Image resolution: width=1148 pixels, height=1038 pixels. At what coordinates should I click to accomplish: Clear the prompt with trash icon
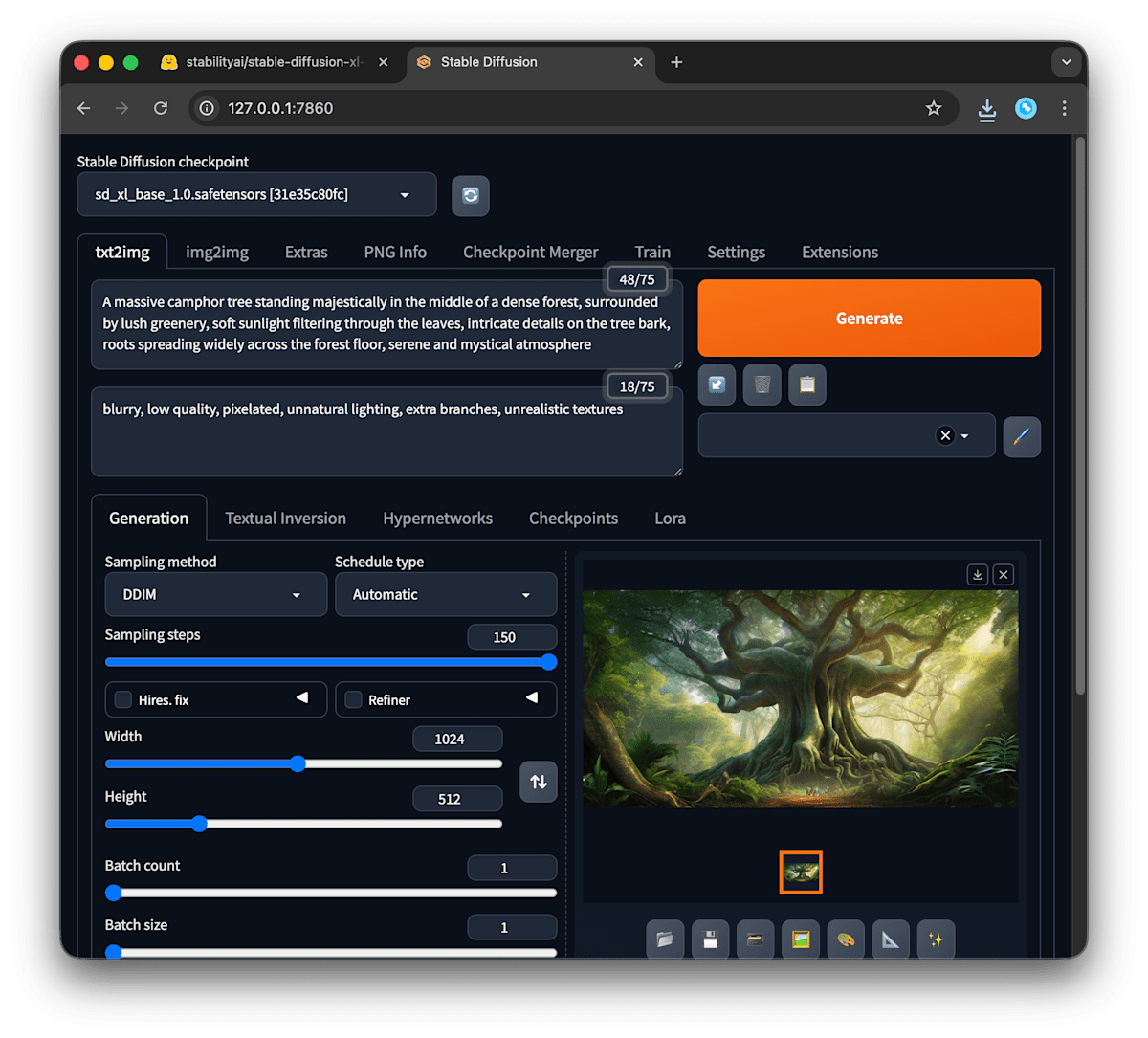pos(762,385)
